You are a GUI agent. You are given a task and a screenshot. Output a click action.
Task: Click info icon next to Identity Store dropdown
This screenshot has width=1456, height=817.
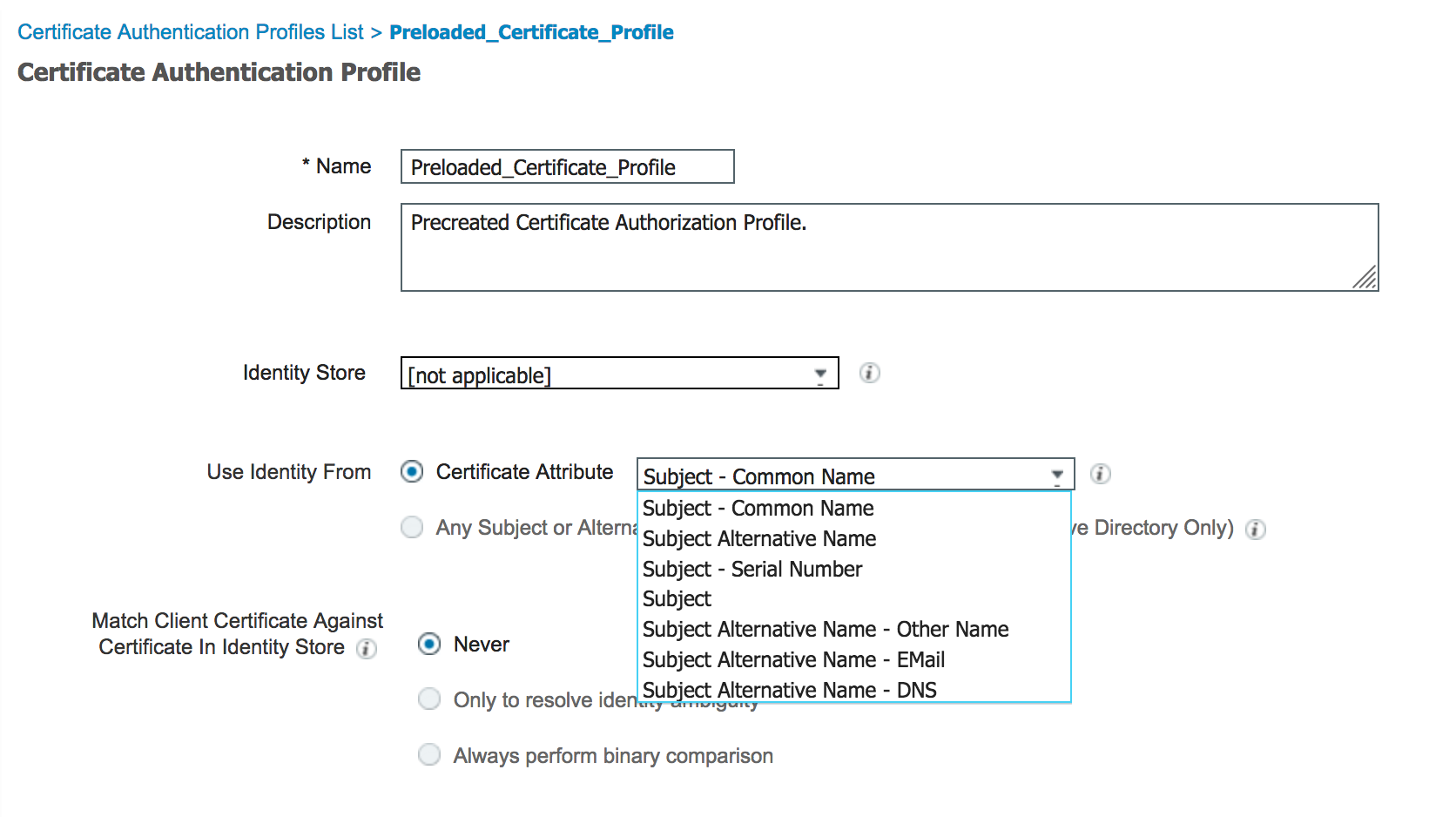(x=869, y=373)
